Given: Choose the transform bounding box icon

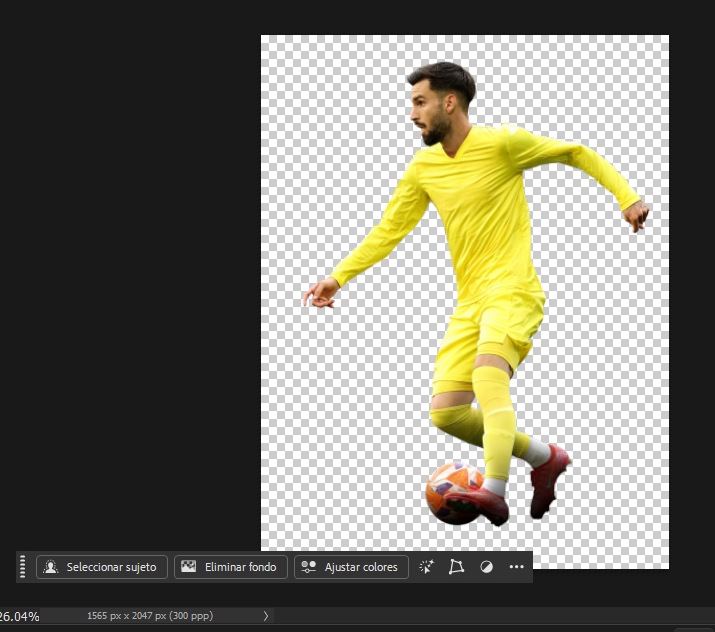Looking at the screenshot, I should point(456,567).
